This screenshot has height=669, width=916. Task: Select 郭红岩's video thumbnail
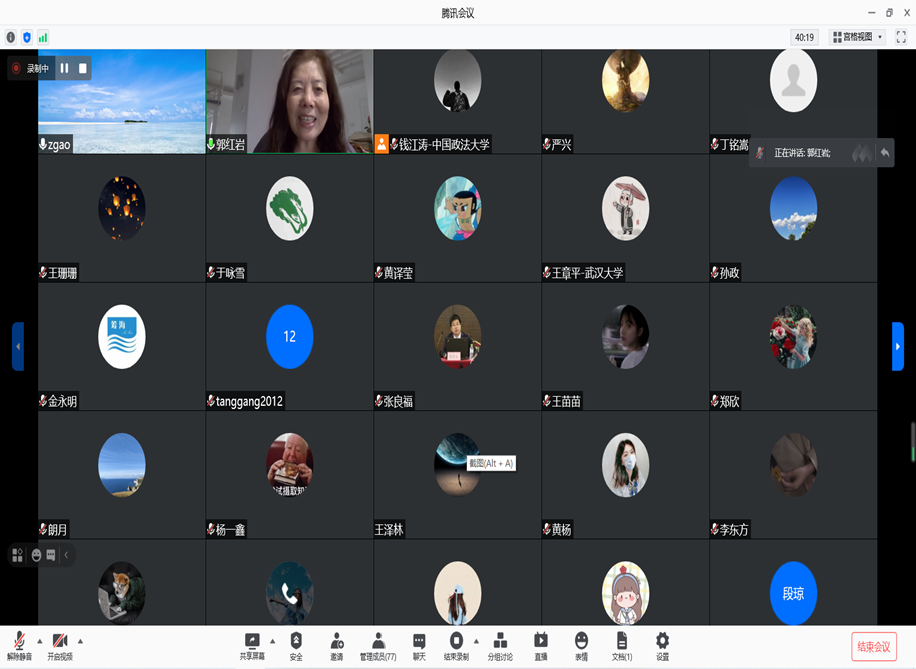click(290, 100)
